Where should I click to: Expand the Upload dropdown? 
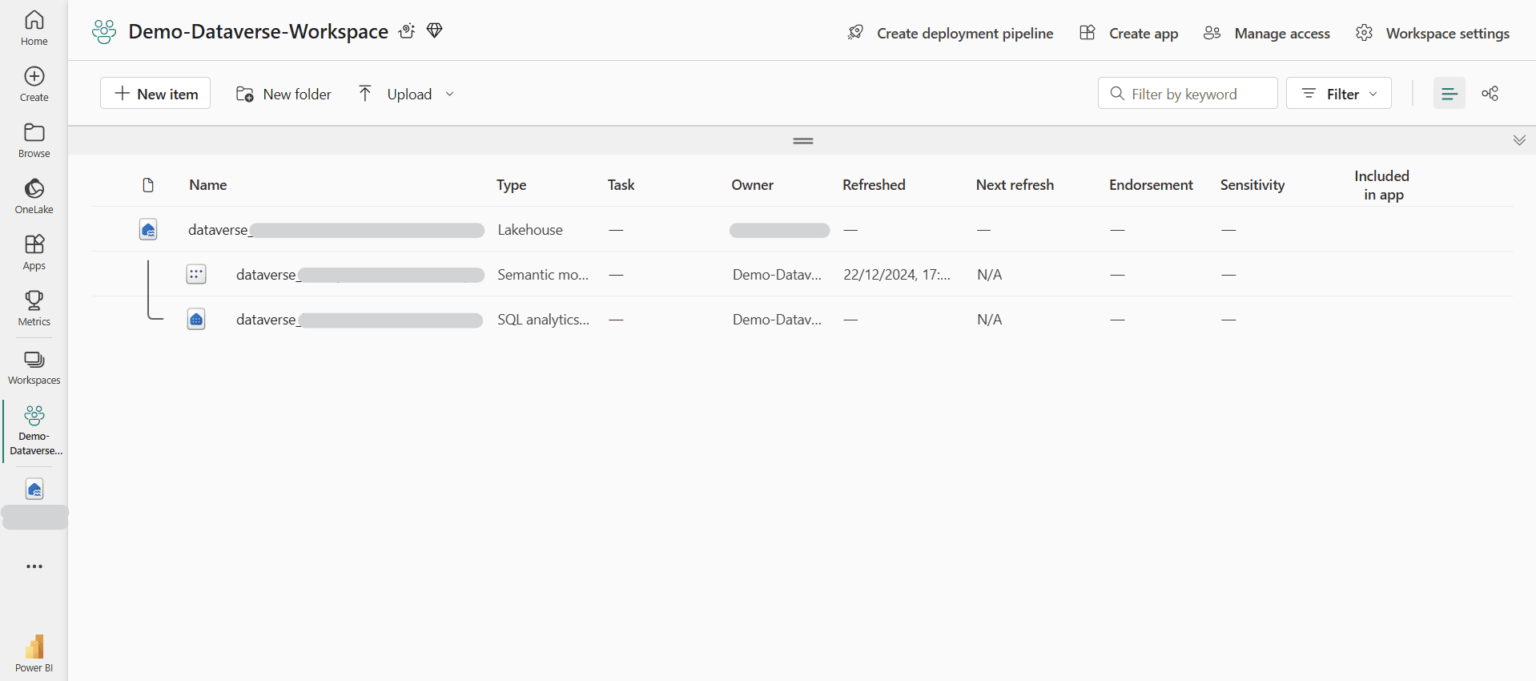449,93
